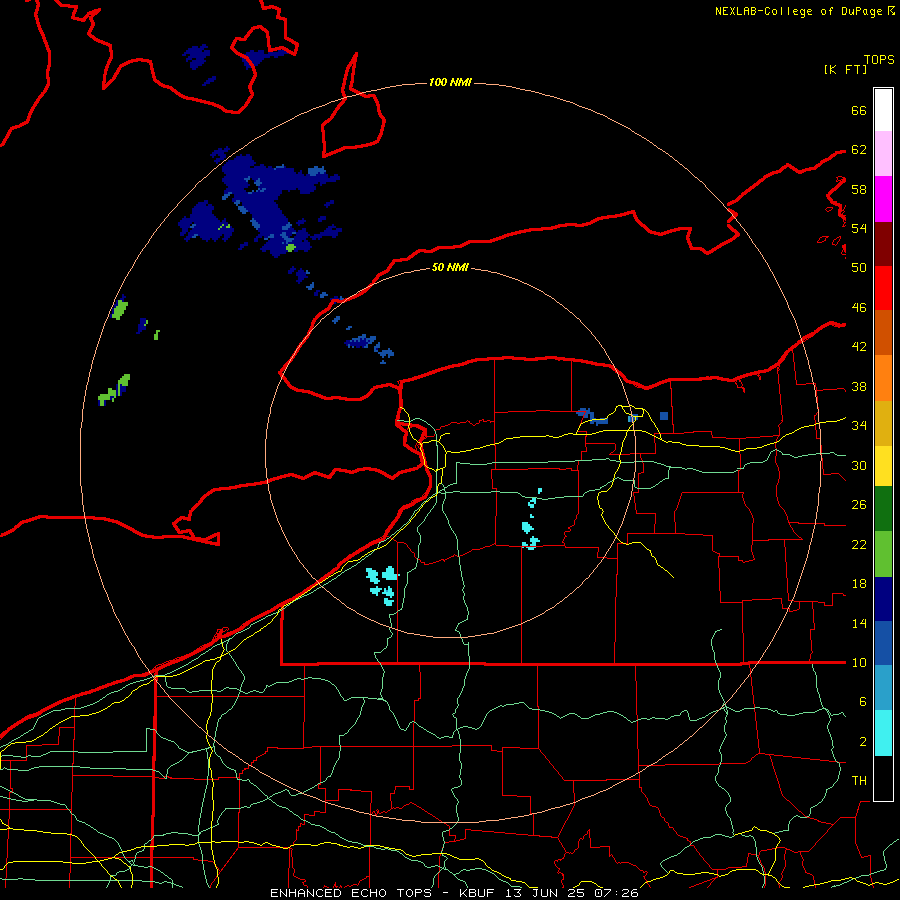Click the '100 NMI' range ring label
The height and width of the screenshot is (900, 900).
point(450,83)
